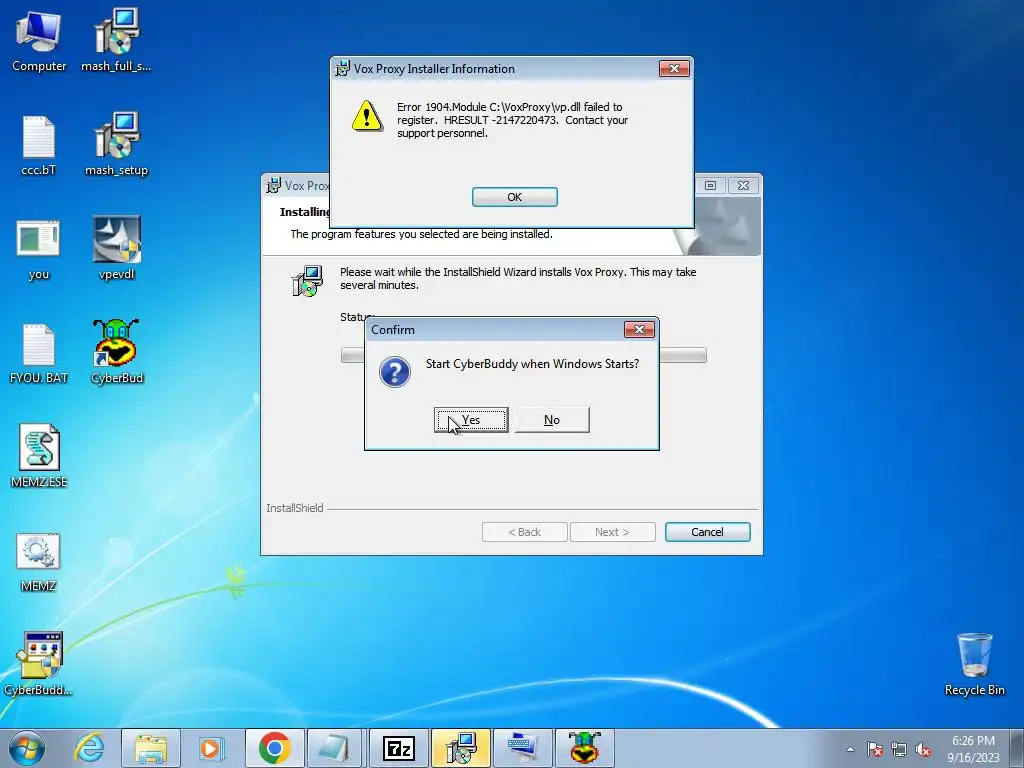Click the disabled Back button in wizard
Screen dimensions: 1024x768
pyautogui.click(x=524, y=532)
